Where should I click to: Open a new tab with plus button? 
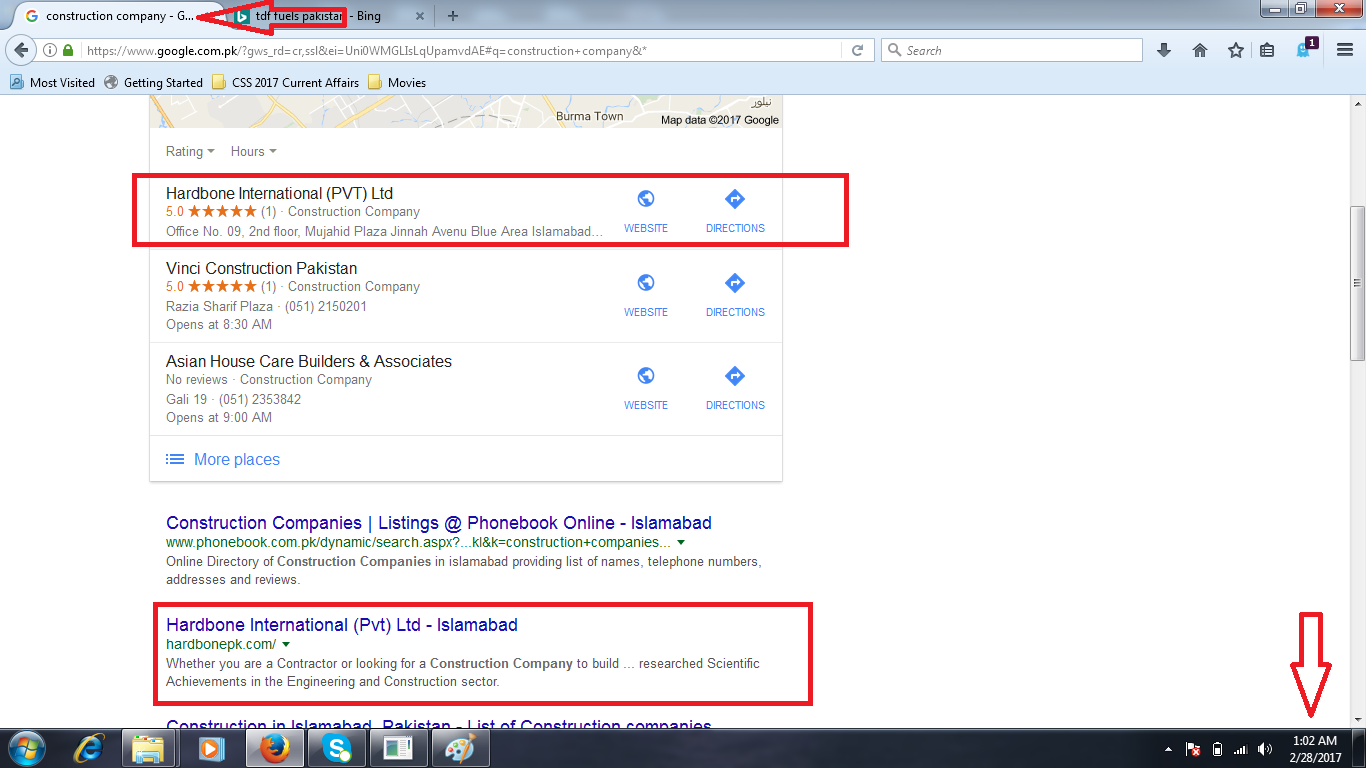(x=453, y=16)
